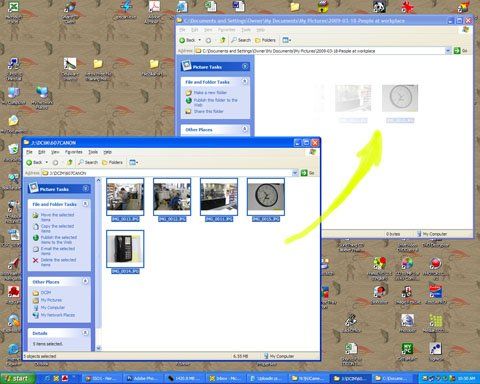Screen dimensions: 480x384
Task: Open the Favorites menu in CANON window
Action: 74,152
